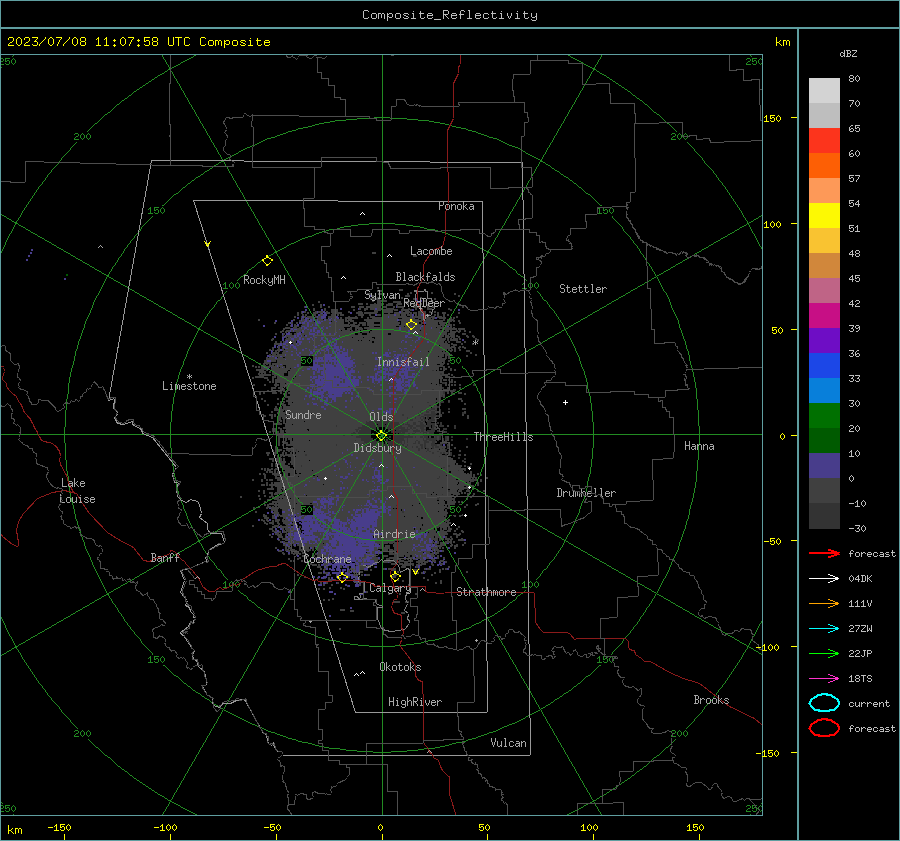Click the Cochrane label
Image resolution: width=900 pixels, height=841 pixels.
pyautogui.click(x=327, y=559)
